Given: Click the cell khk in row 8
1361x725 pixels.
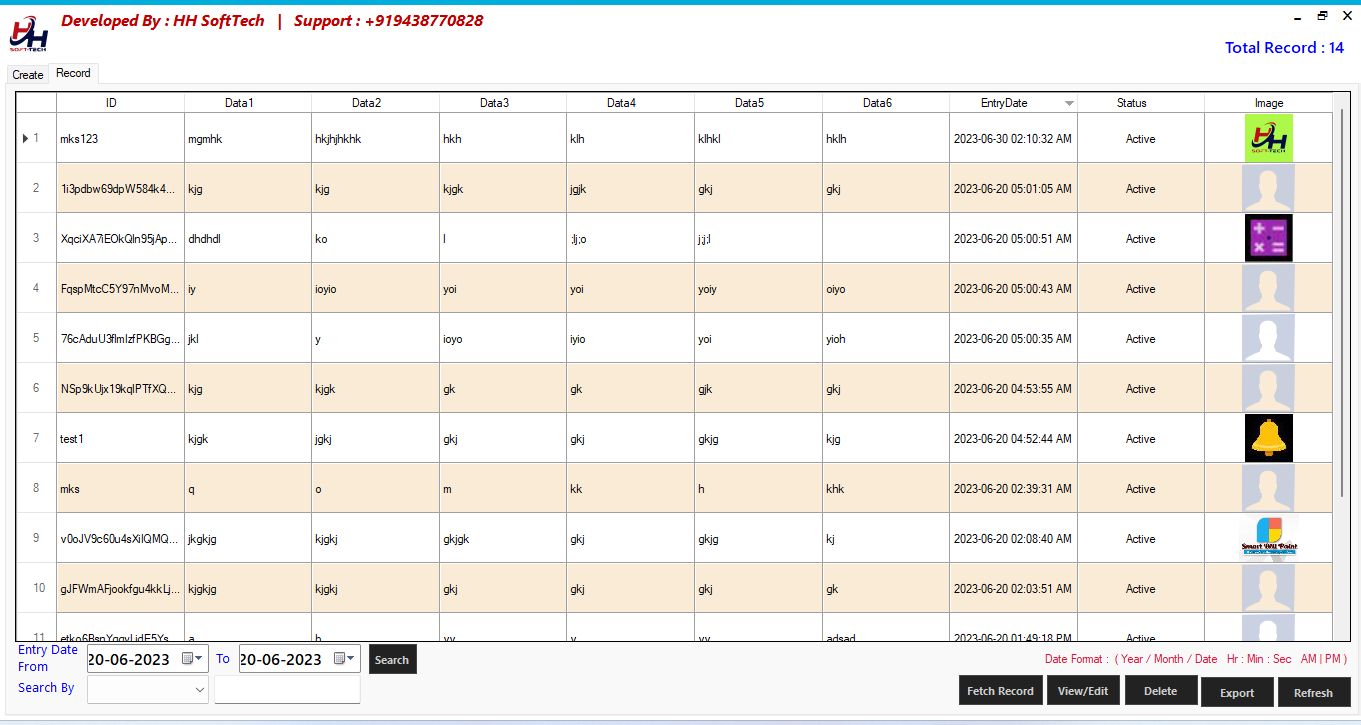Looking at the screenshot, I should (x=886, y=489).
